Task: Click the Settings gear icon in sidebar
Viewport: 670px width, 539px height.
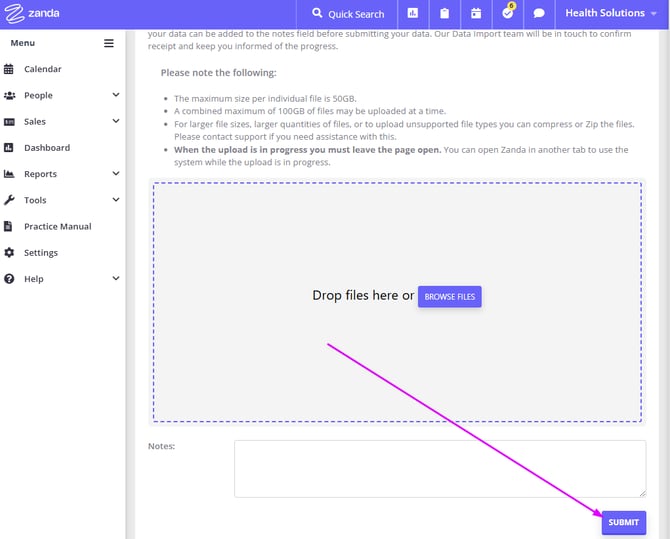Action: (9, 253)
